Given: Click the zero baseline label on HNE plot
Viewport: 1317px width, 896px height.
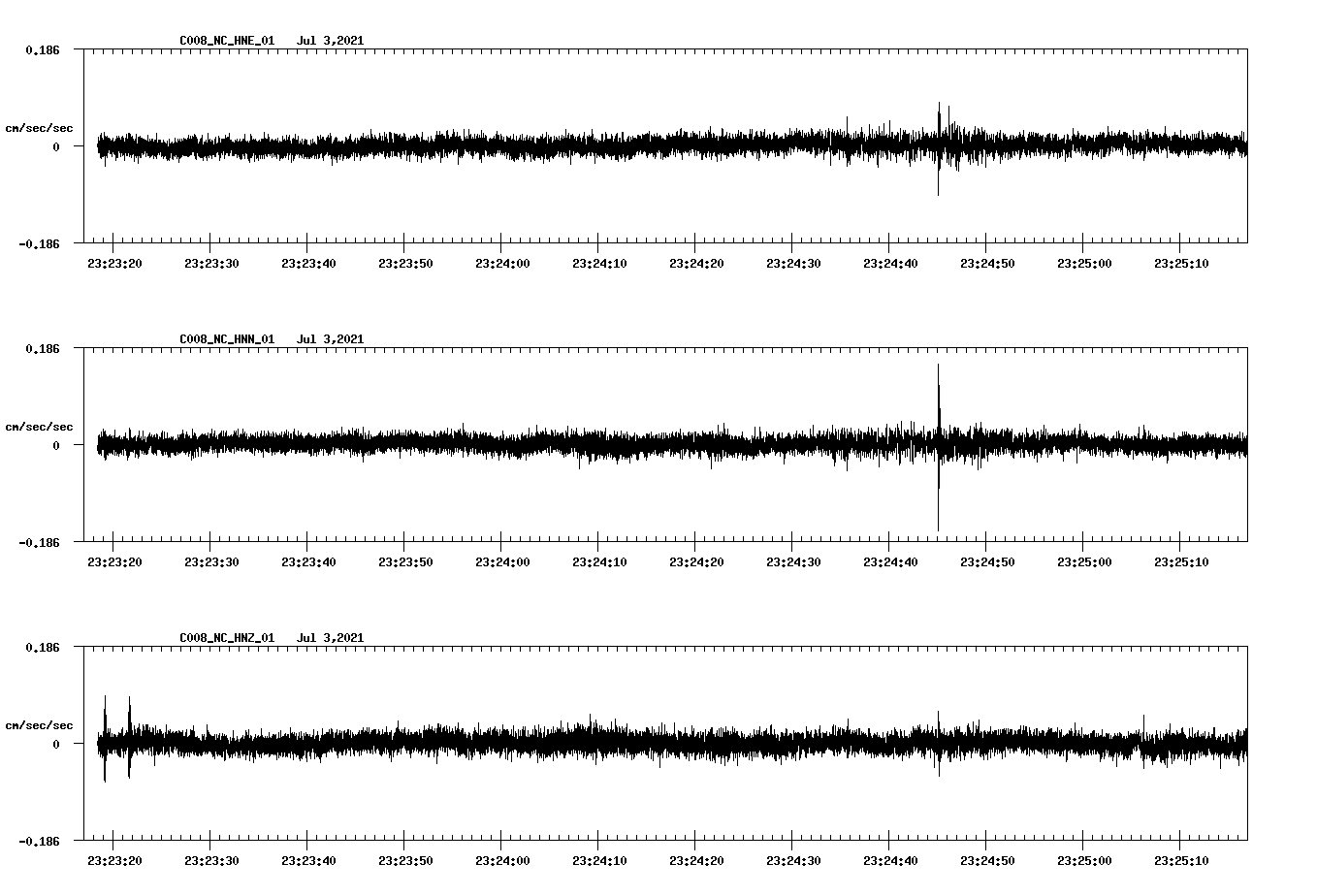Looking at the screenshot, I should (x=56, y=147).
